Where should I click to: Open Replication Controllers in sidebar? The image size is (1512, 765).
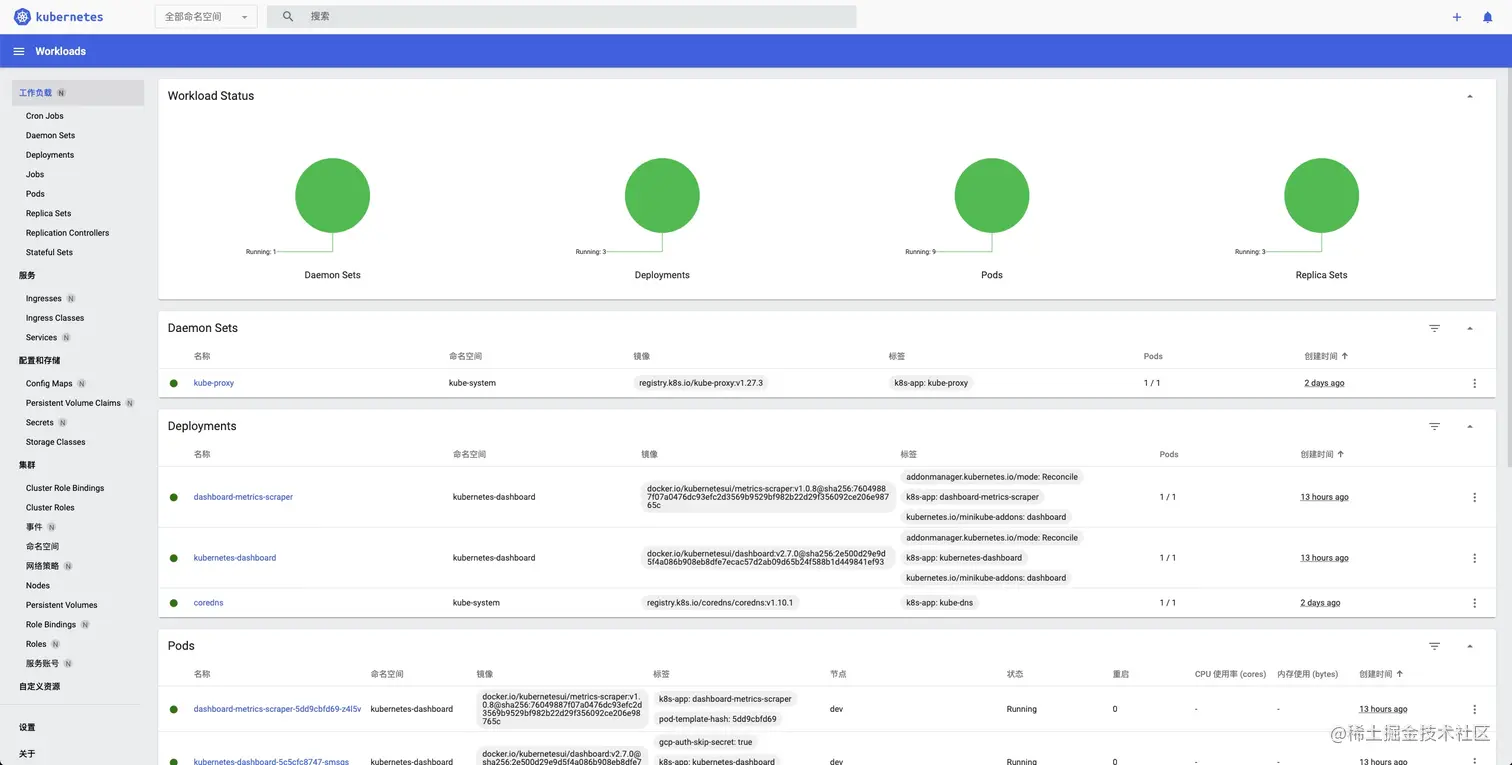[x=68, y=233]
